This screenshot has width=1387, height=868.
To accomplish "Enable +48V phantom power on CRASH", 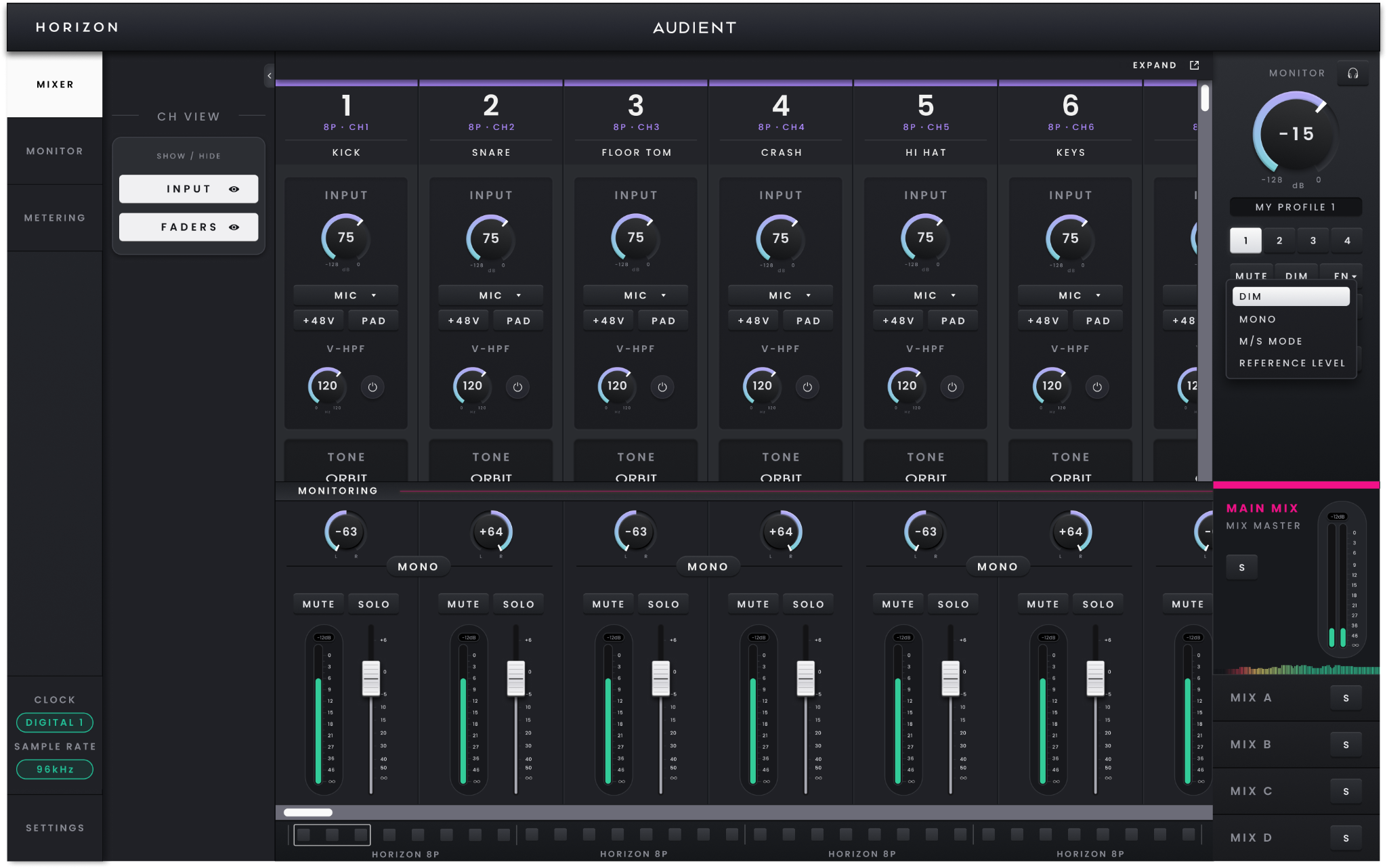I will pyautogui.click(x=753, y=321).
